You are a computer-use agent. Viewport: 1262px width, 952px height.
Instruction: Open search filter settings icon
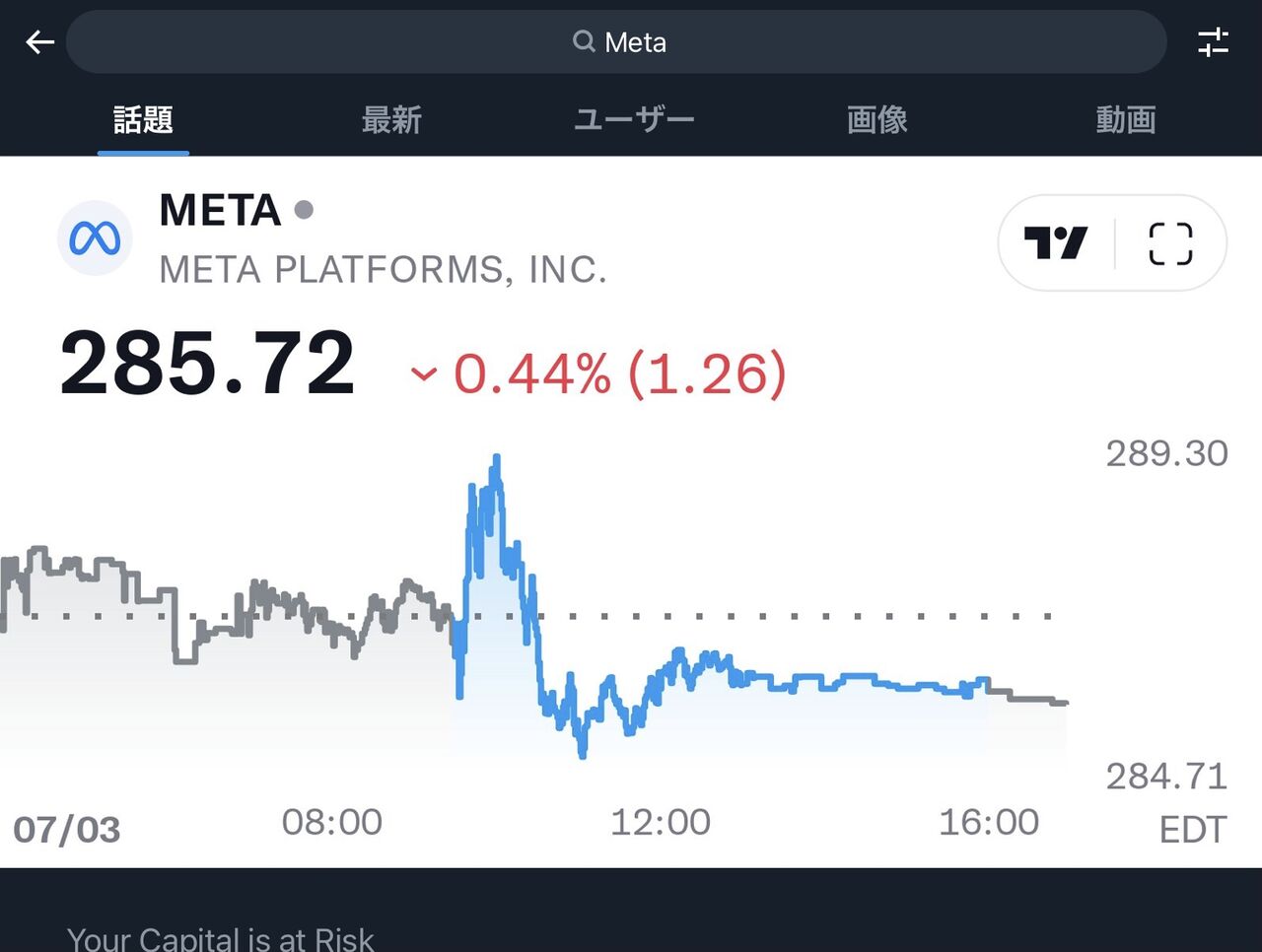pos(1213,42)
